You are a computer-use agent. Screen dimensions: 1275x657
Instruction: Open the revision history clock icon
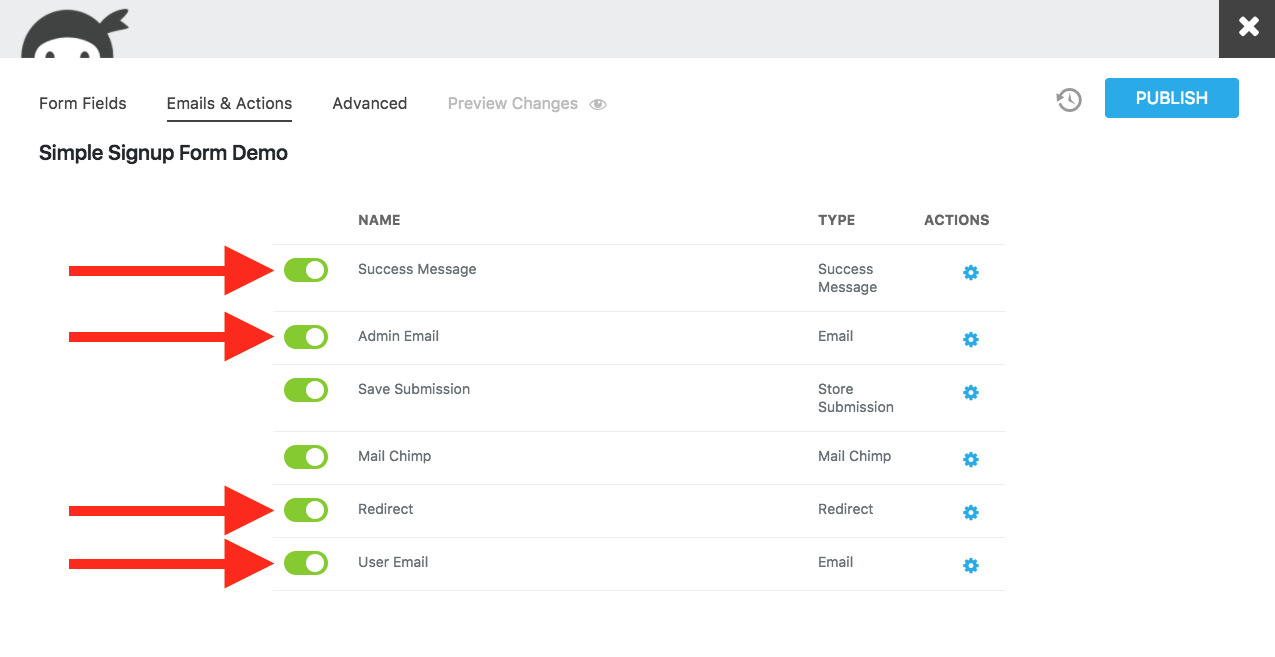click(x=1069, y=100)
